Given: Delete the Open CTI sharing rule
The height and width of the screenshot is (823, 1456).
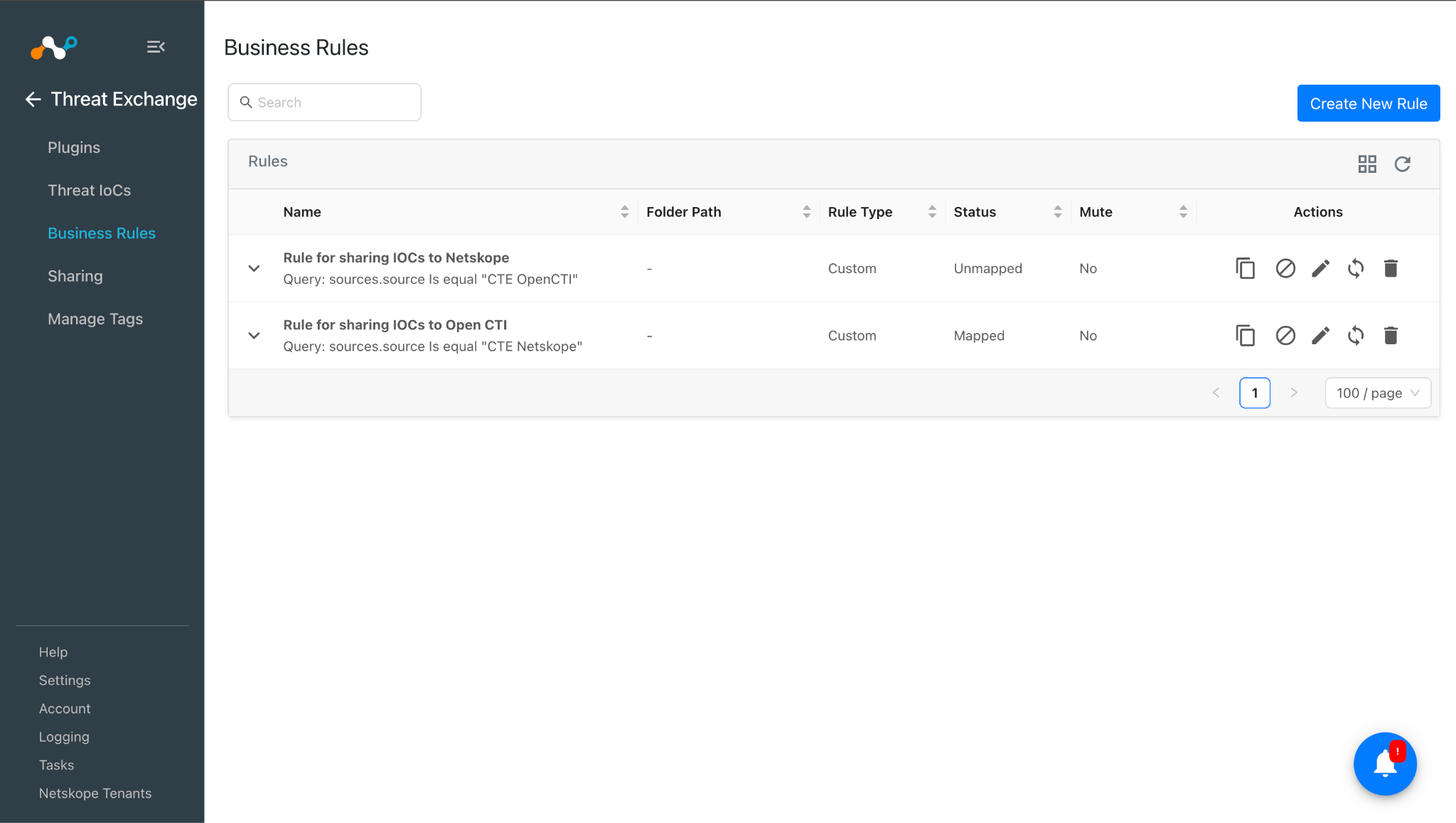Looking at the screenshot, I should click(x=1391, y=335).
